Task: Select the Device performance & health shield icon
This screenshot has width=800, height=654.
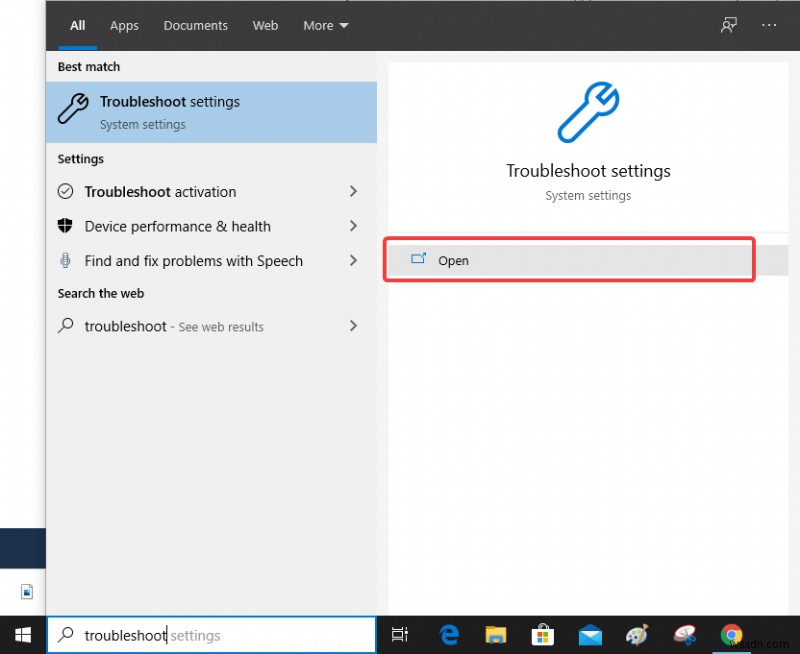Action: pos(66,226)
